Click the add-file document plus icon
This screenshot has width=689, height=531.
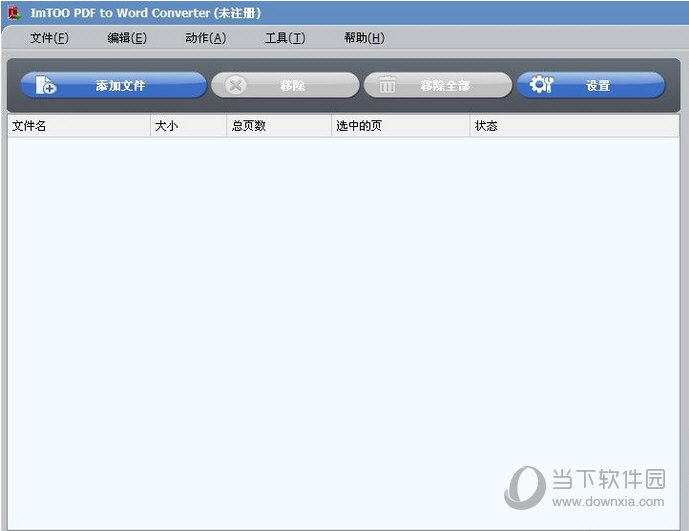point(45,85)
